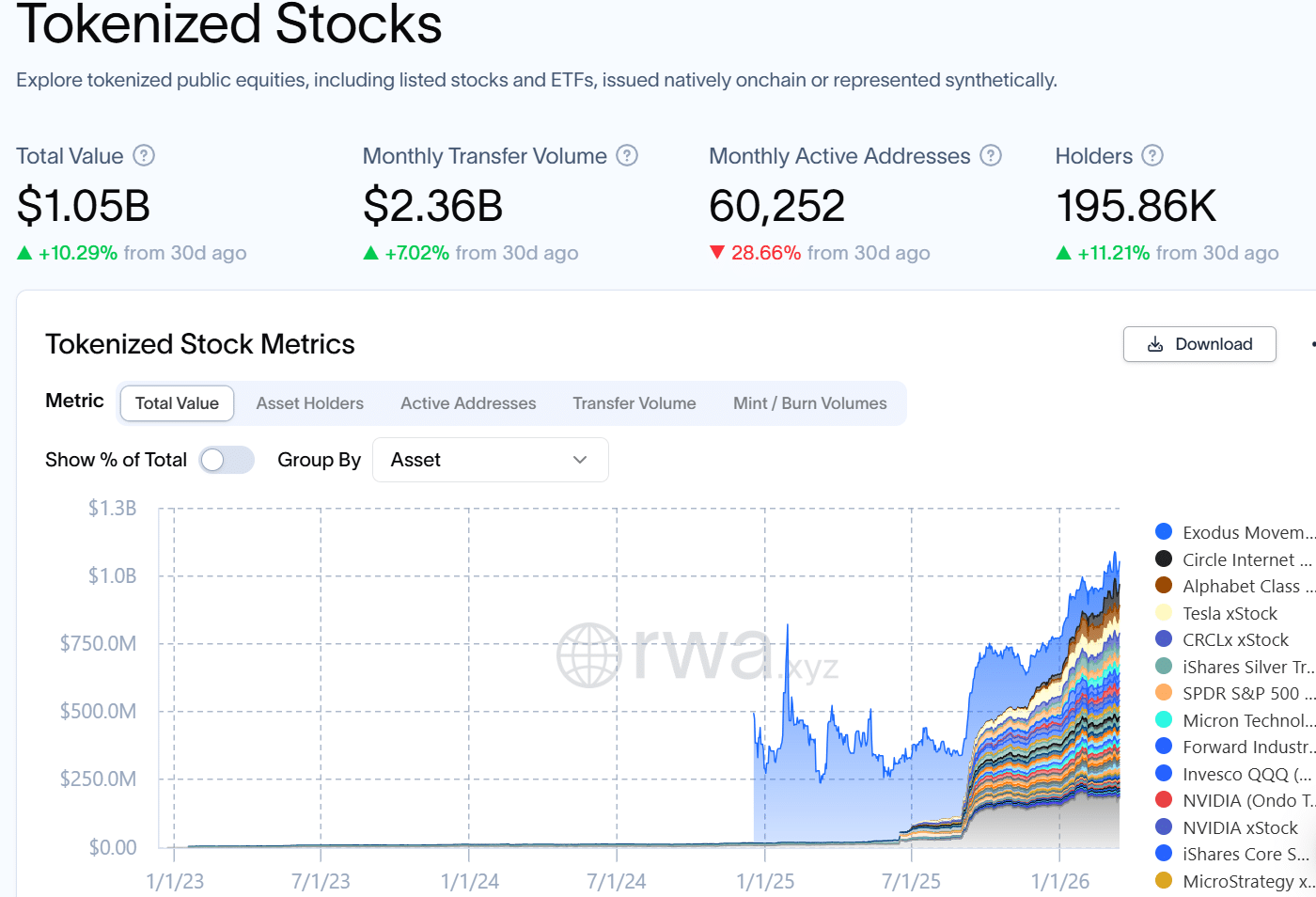
Task: Click the chevron in the Asset combo box
Action: (x=580, y=460)
